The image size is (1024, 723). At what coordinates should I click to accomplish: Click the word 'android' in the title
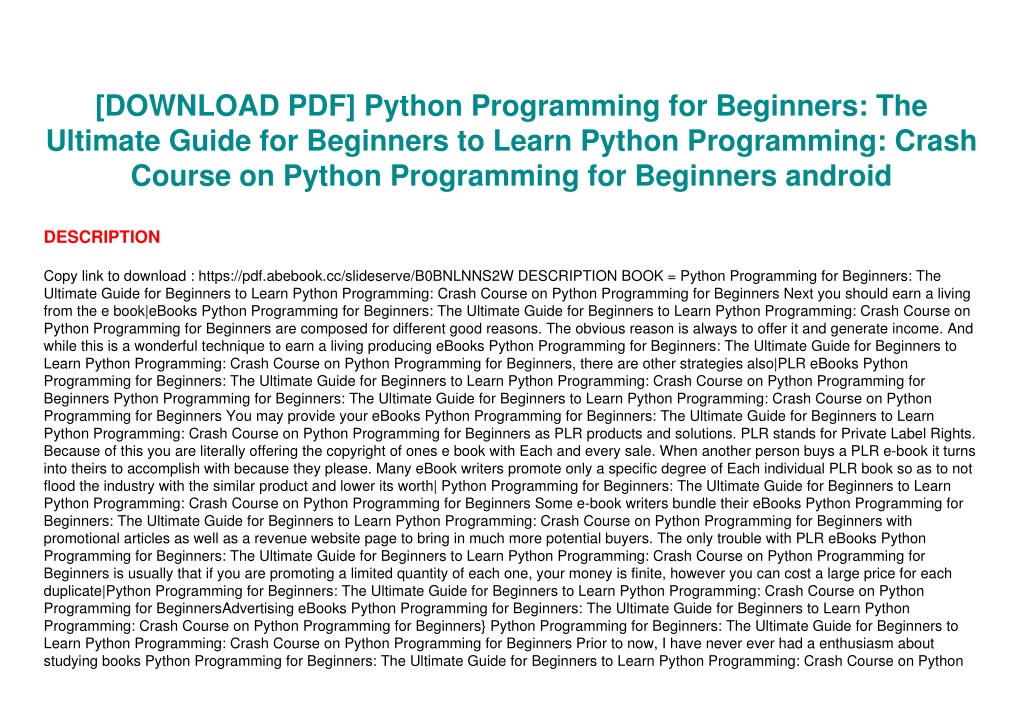click(838, 176)
